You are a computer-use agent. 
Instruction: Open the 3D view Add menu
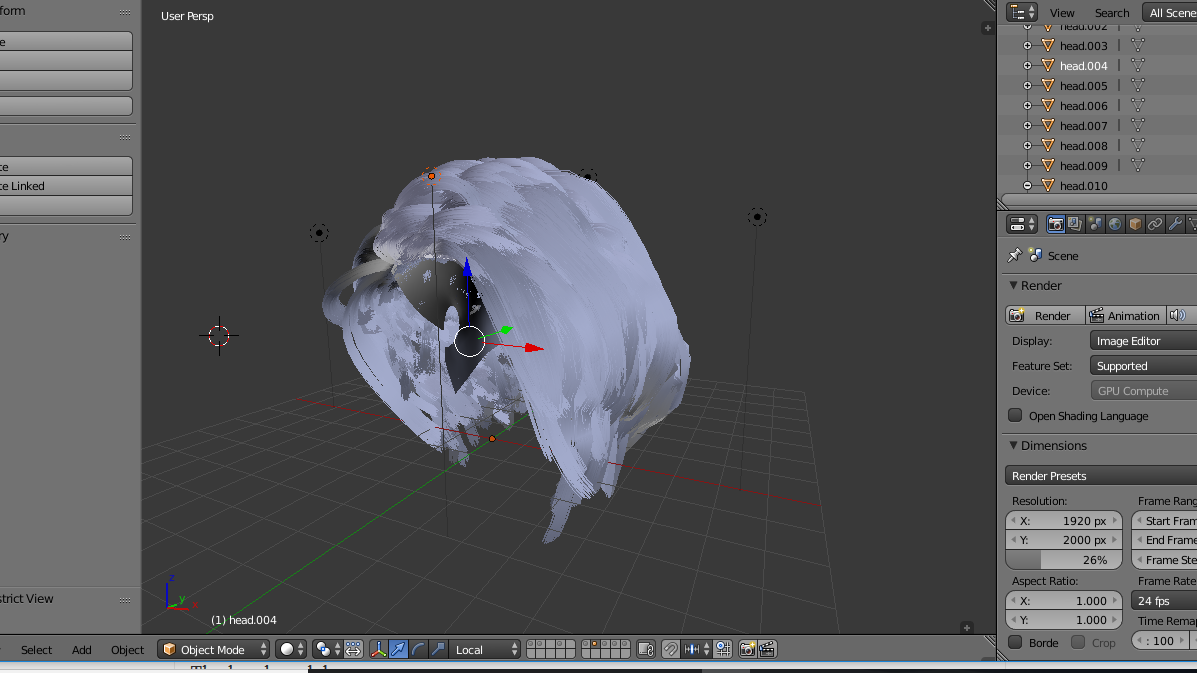tap(82, 649)
